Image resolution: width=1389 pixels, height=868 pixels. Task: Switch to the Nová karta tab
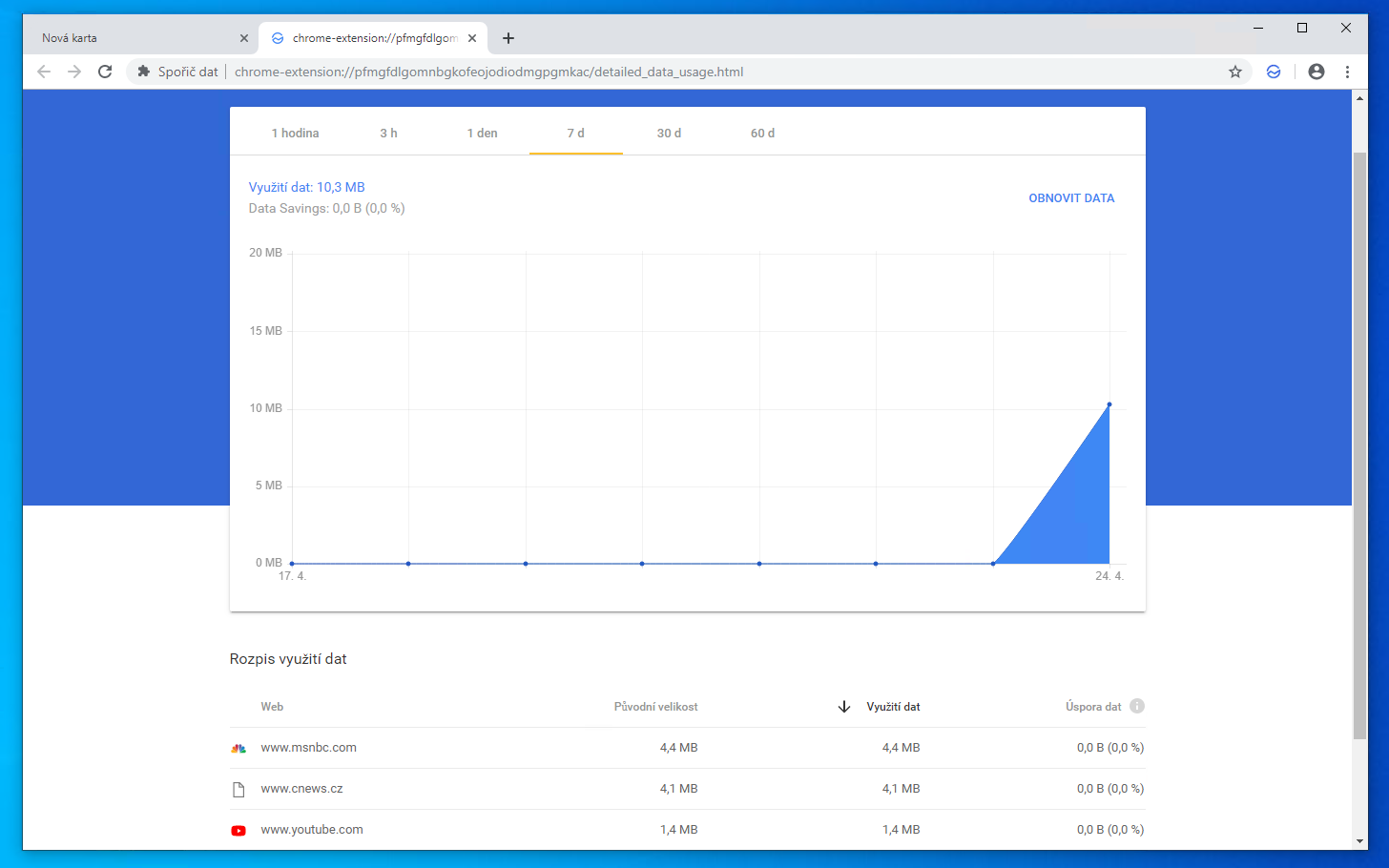click(140, 38)
